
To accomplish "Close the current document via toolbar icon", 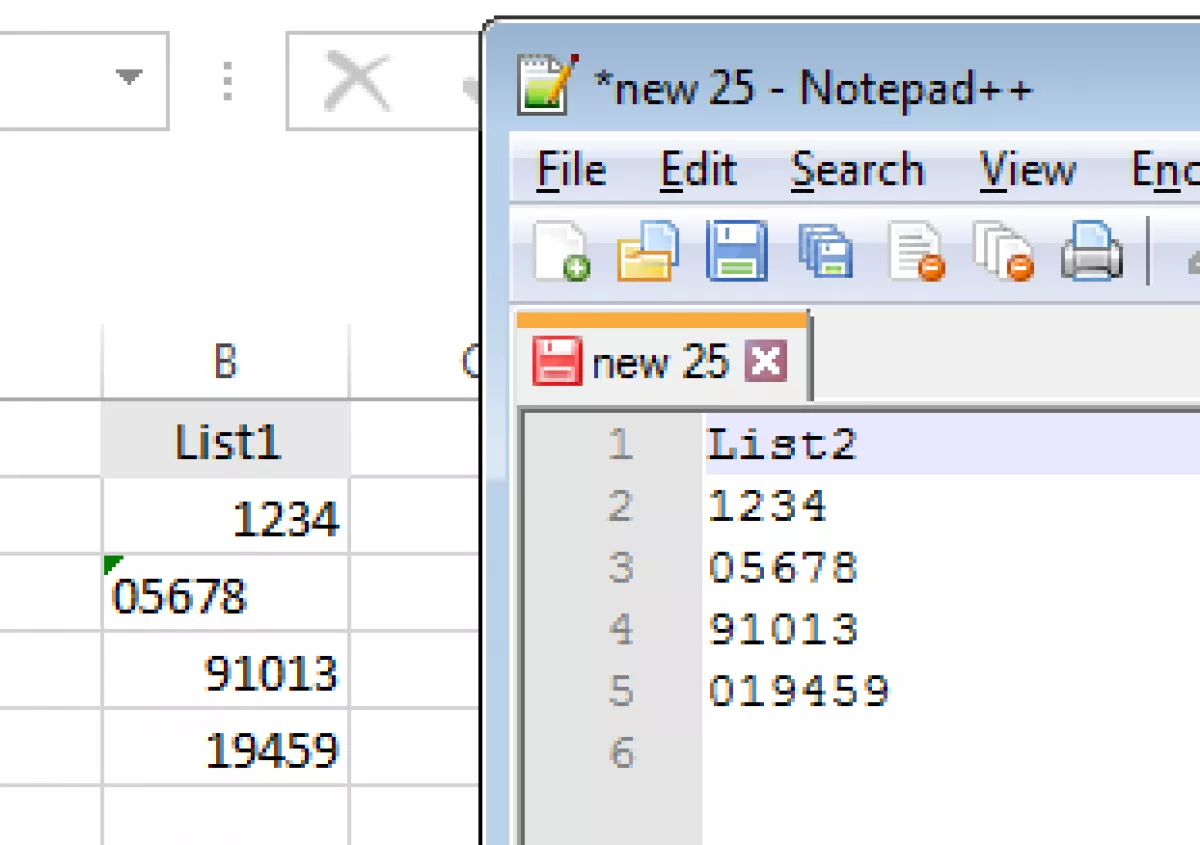I will pyautogui.click(x=915, y=251).
